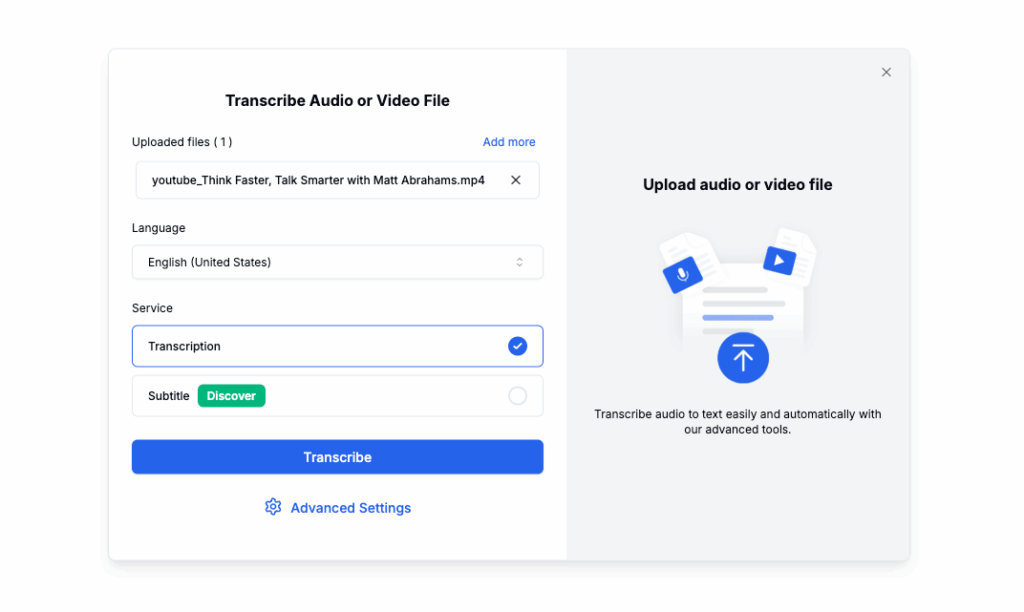Click the green Discover badge
Viewport: 1024px width, 612px height.
click(x=231, y=396)
